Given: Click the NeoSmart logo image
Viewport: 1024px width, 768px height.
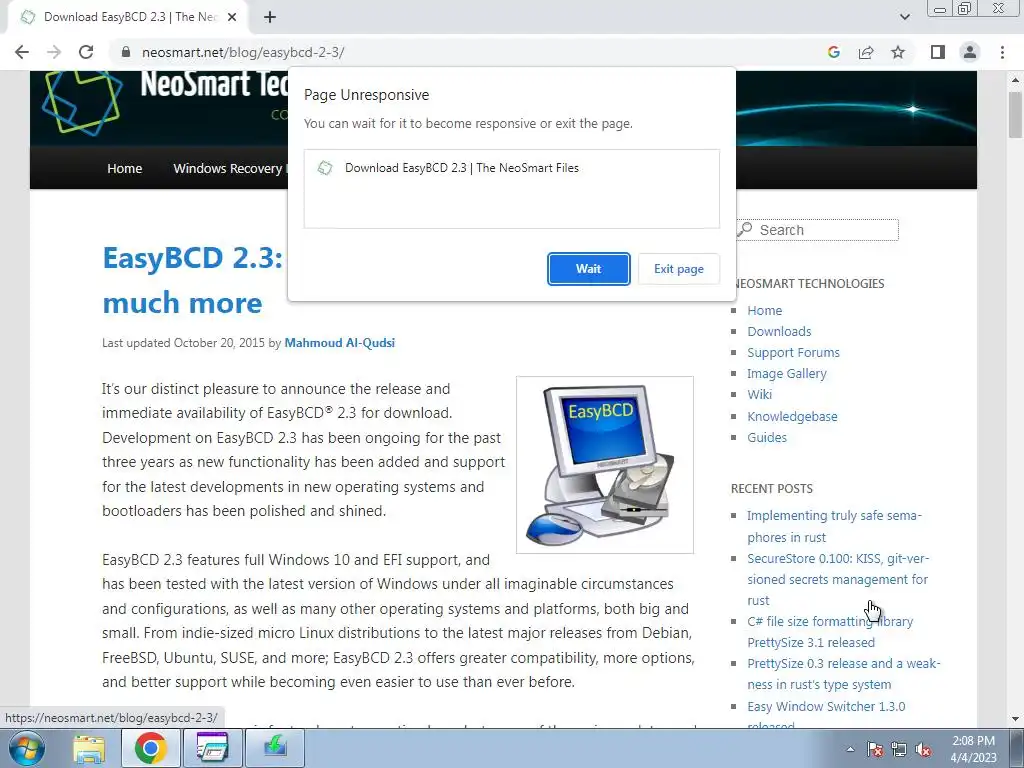Looking at the screenshot, I should [x=82, y=101].
